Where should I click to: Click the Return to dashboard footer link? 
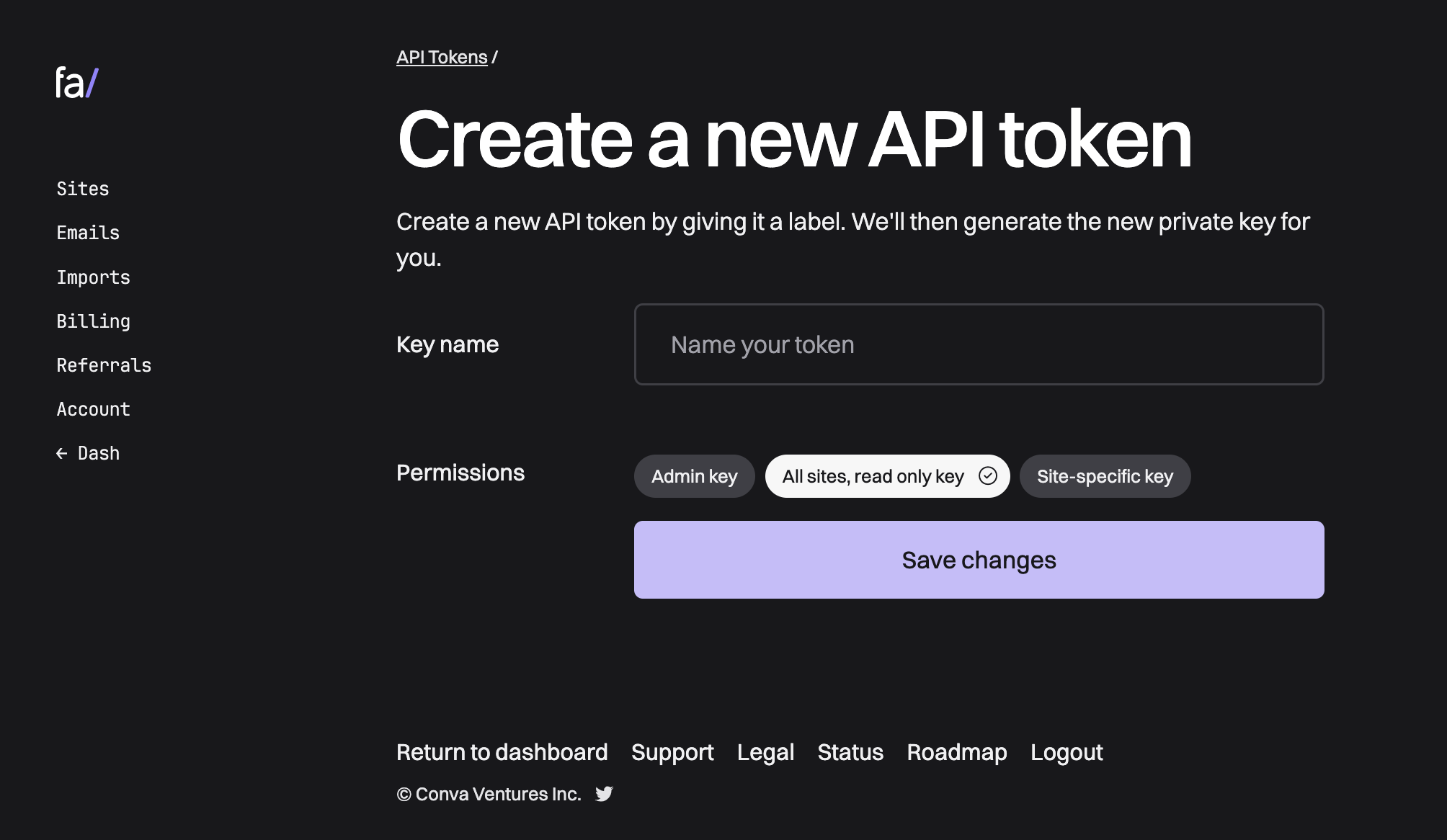pyautogui.click(x=502, y=752)
